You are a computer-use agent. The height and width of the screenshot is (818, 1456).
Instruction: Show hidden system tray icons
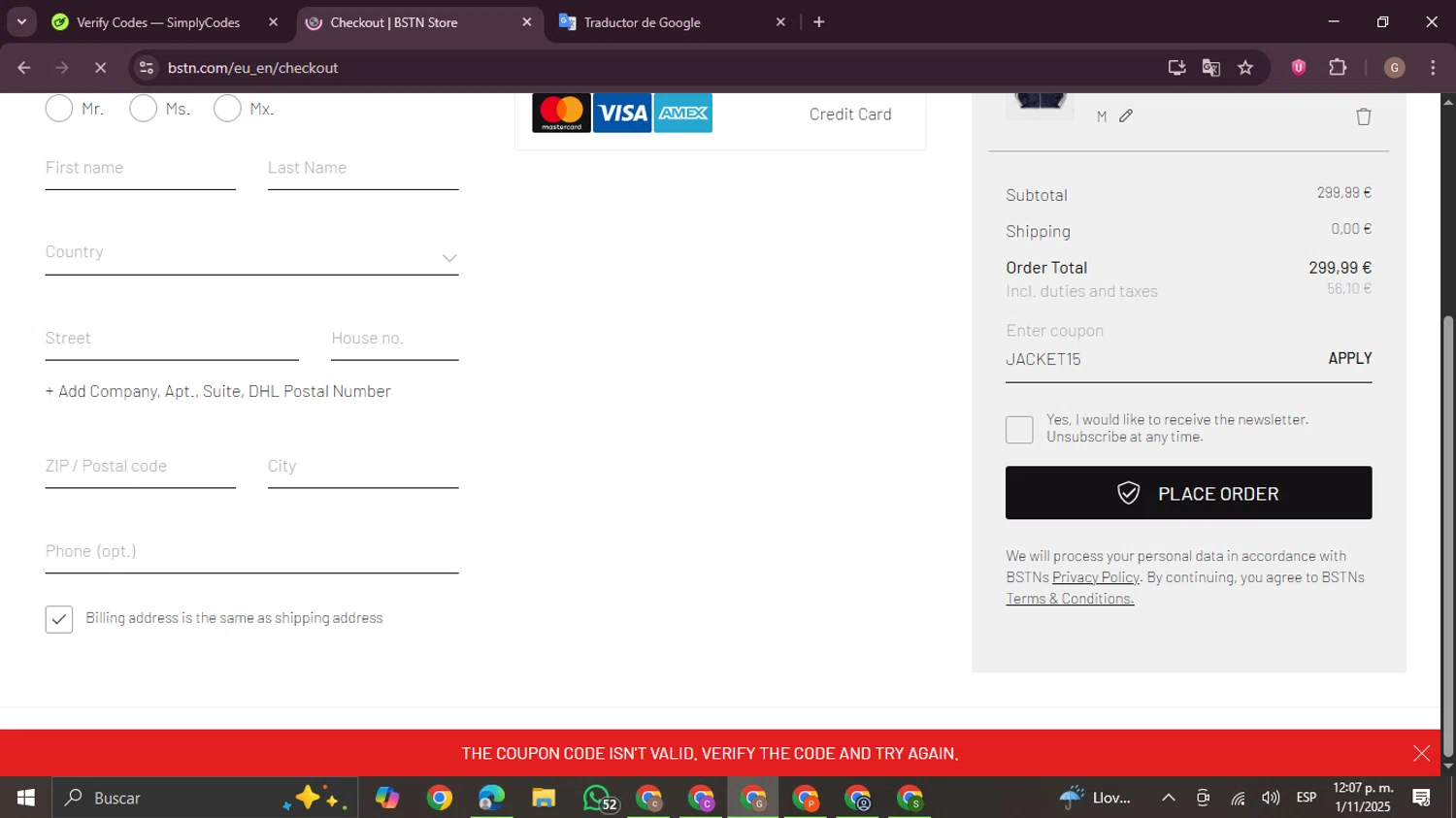point(1169,799)
